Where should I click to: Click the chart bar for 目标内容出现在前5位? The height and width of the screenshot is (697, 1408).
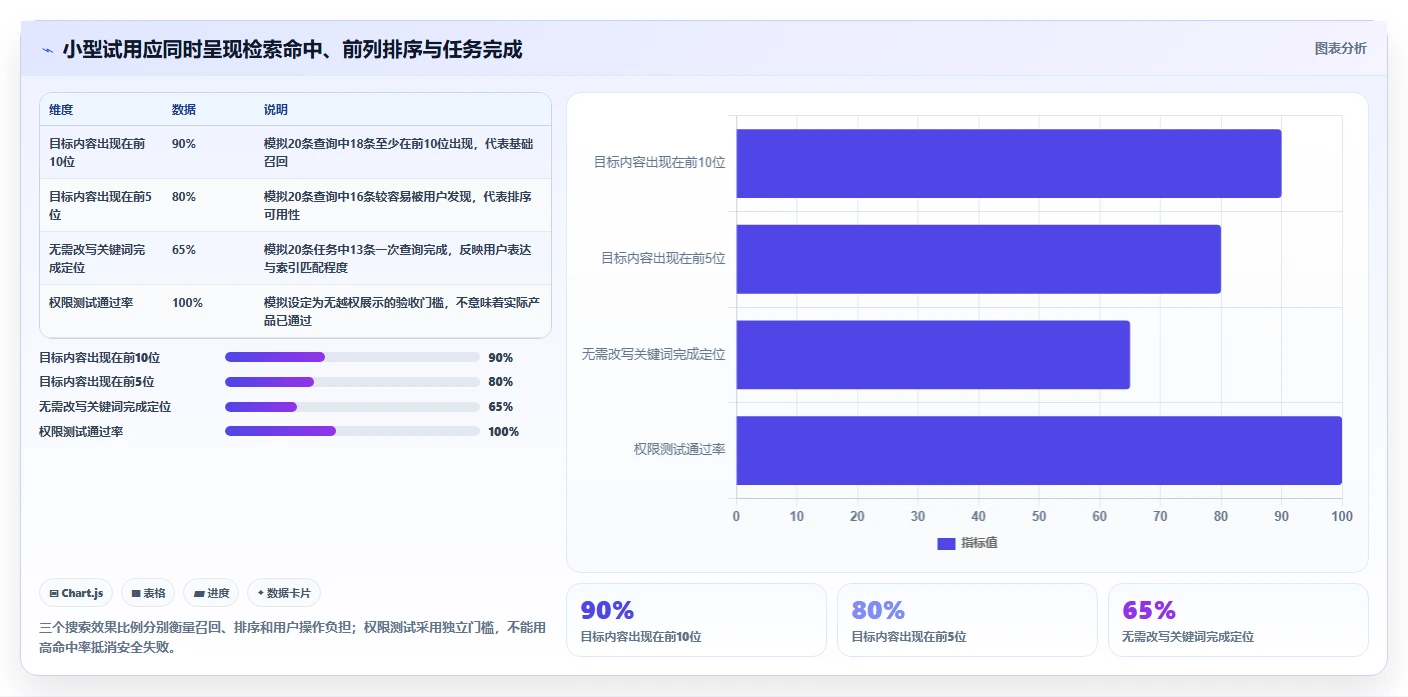(979, 259)
